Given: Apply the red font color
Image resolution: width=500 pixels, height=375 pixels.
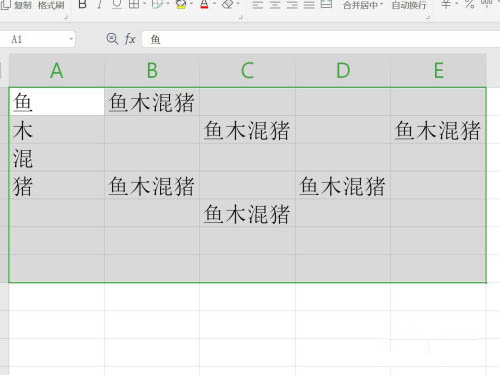Looking at the screenshot, I should (x=204, y=4).
